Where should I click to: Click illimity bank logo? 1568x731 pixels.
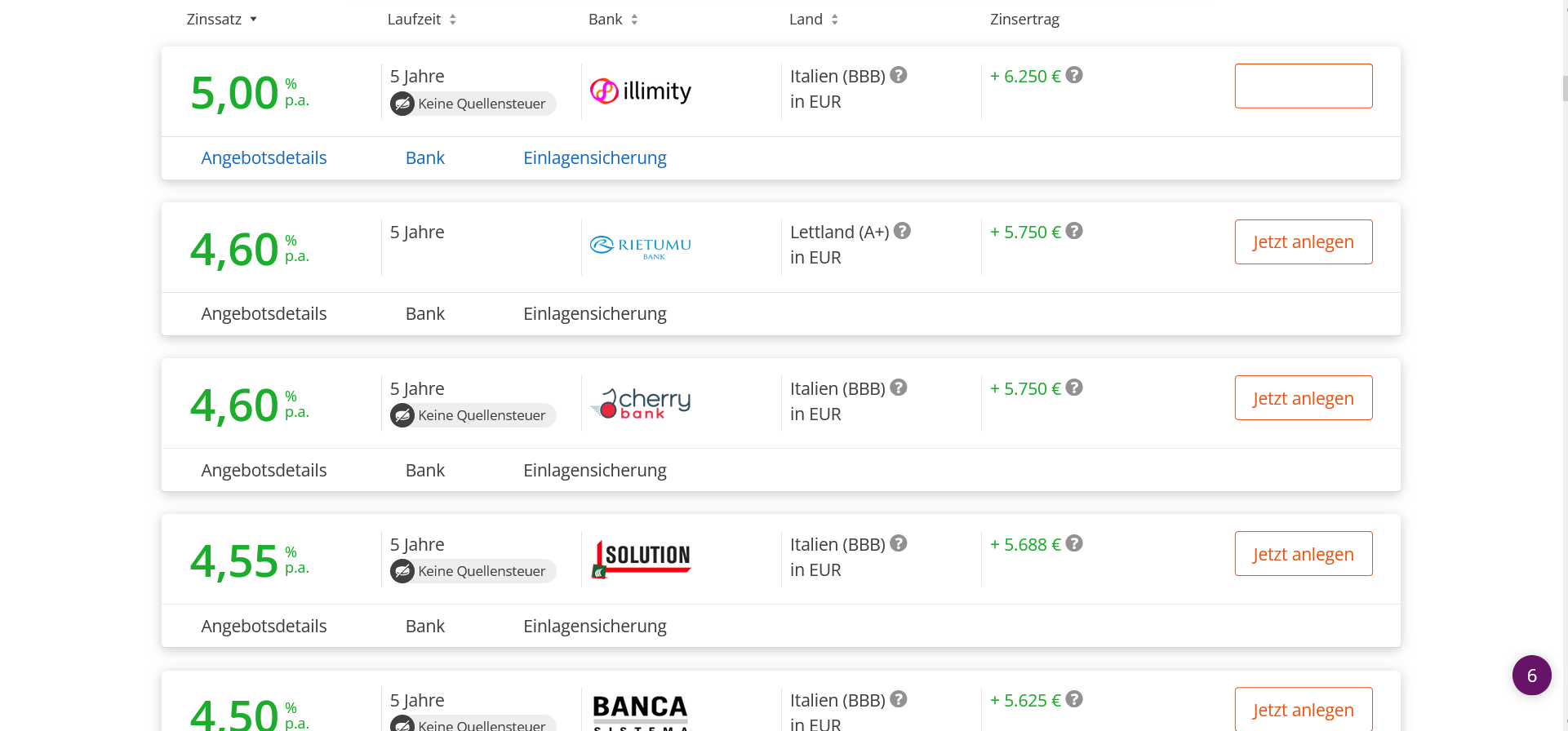tap(641, 91)
